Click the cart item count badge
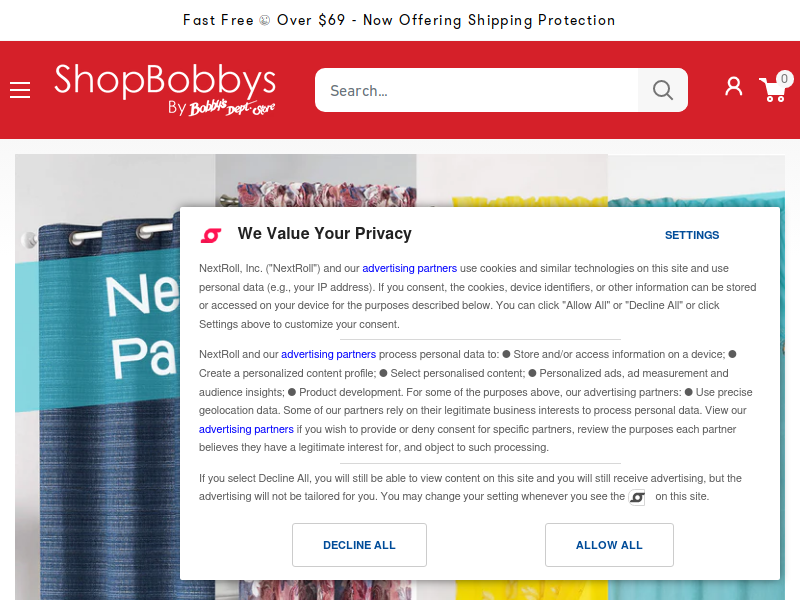The width and height of the screenshot is (800, 600). click(x=784, y=79)
